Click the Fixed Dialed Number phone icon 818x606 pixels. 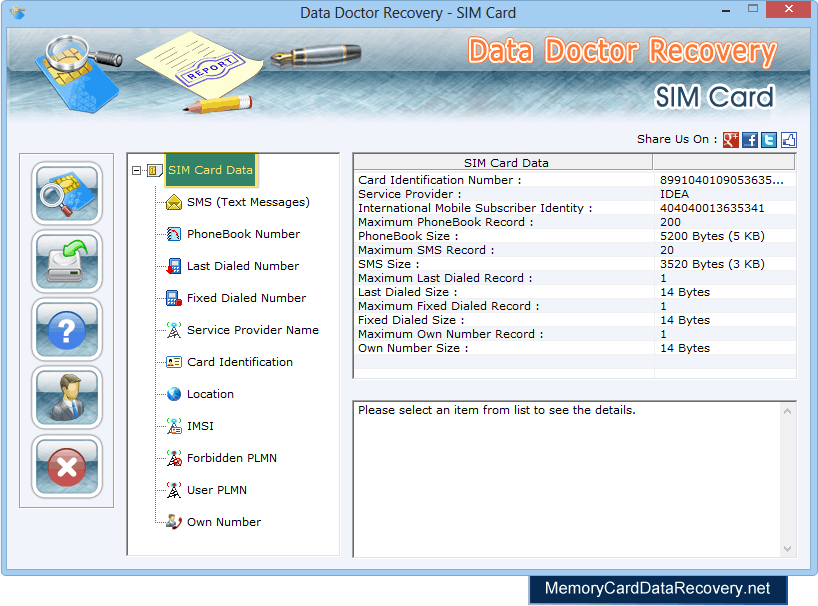tap(174, 298)
